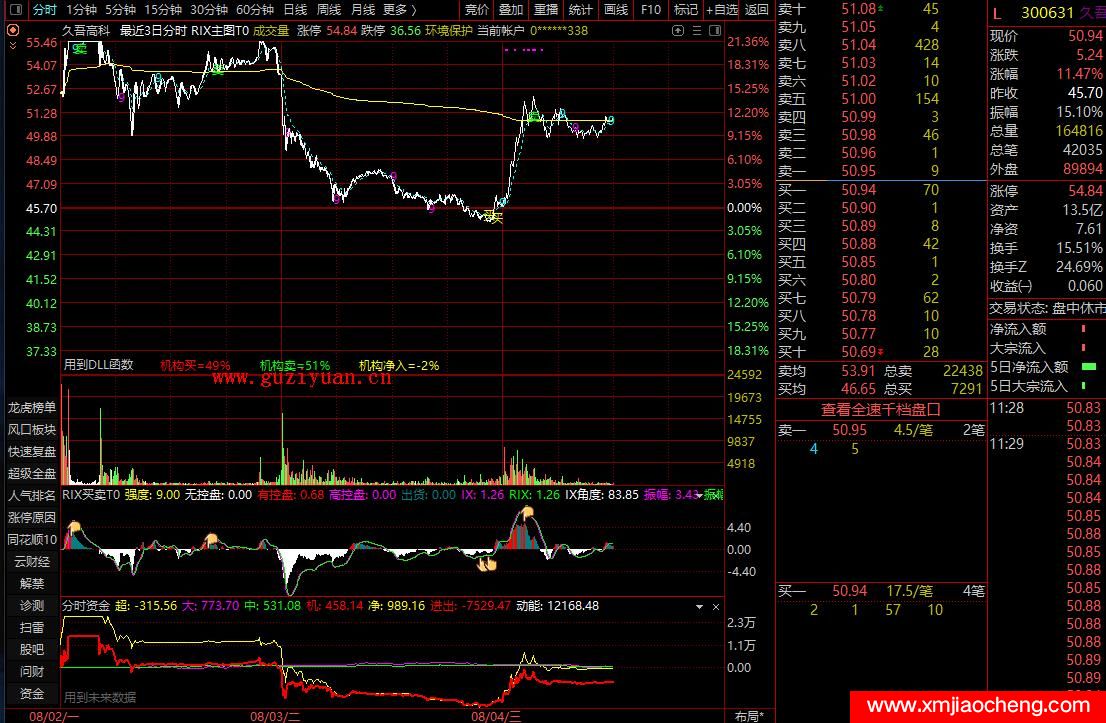Viewport: 1106px width, 723px height.
Task: Expand the double-chevron below the target icon
Action: tap(12, 46)
